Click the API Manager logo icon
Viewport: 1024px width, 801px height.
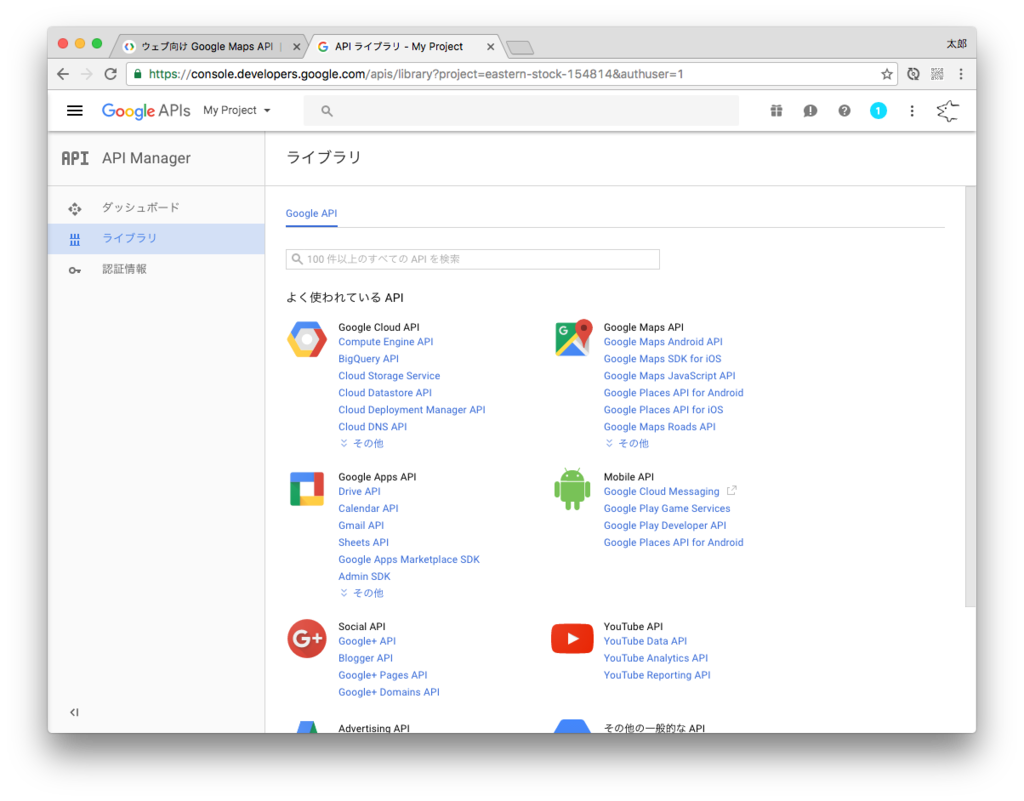click(x=75, y=158)
